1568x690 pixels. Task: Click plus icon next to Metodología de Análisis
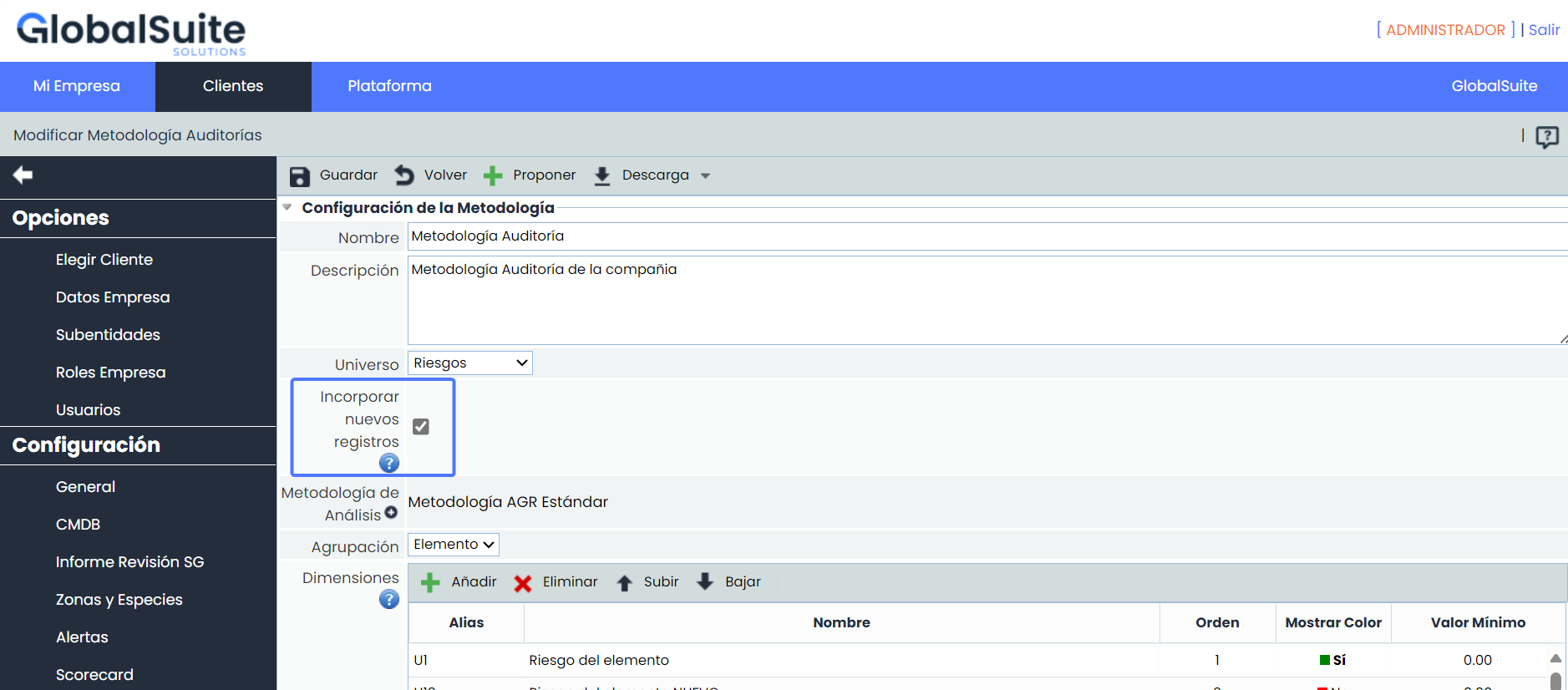[x=391, y=513]
